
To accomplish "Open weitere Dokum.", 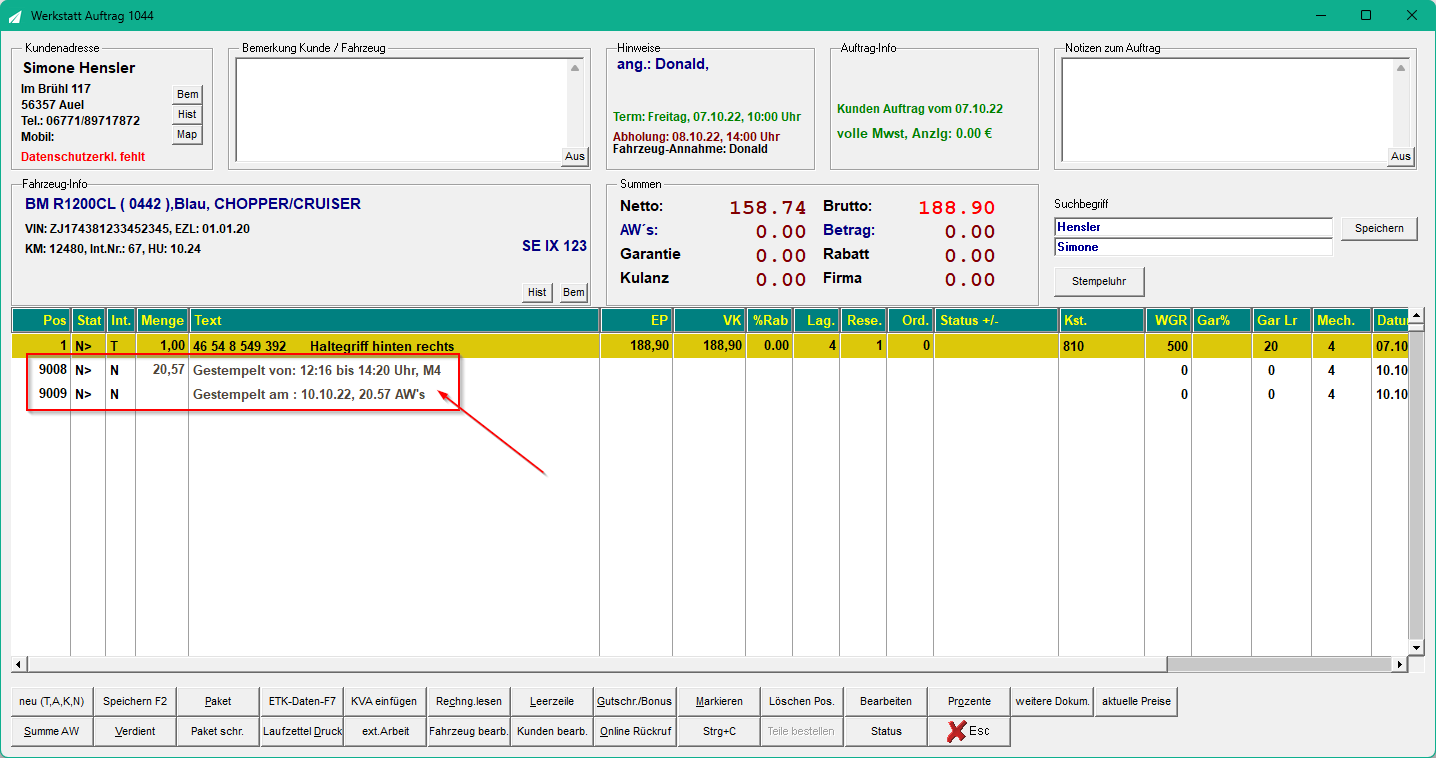I will pos(1052,701).
